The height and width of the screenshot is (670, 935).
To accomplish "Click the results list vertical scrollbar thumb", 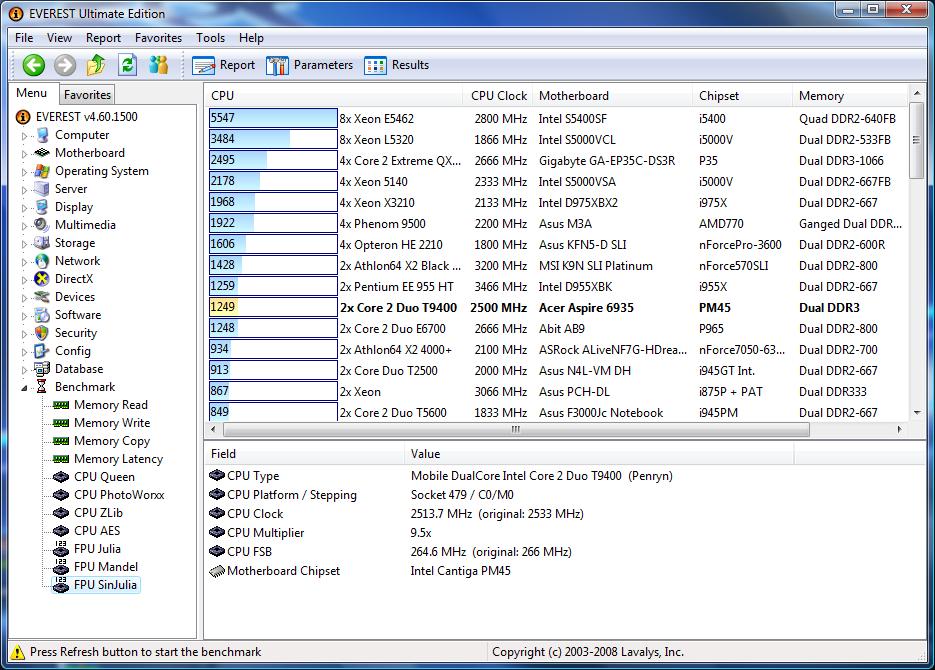I will [x=917, y=141].
